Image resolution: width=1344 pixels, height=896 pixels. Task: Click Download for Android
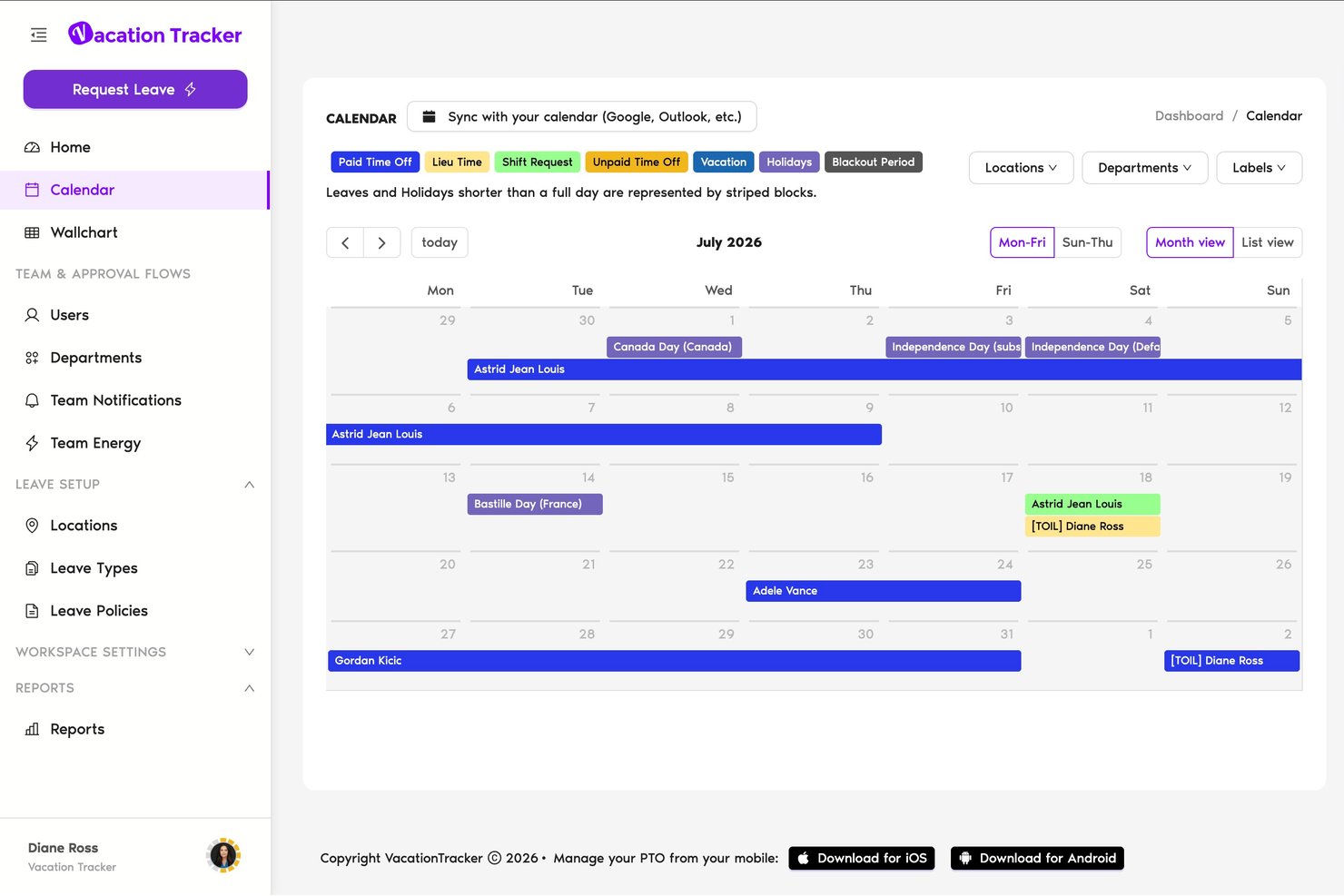1037,858
